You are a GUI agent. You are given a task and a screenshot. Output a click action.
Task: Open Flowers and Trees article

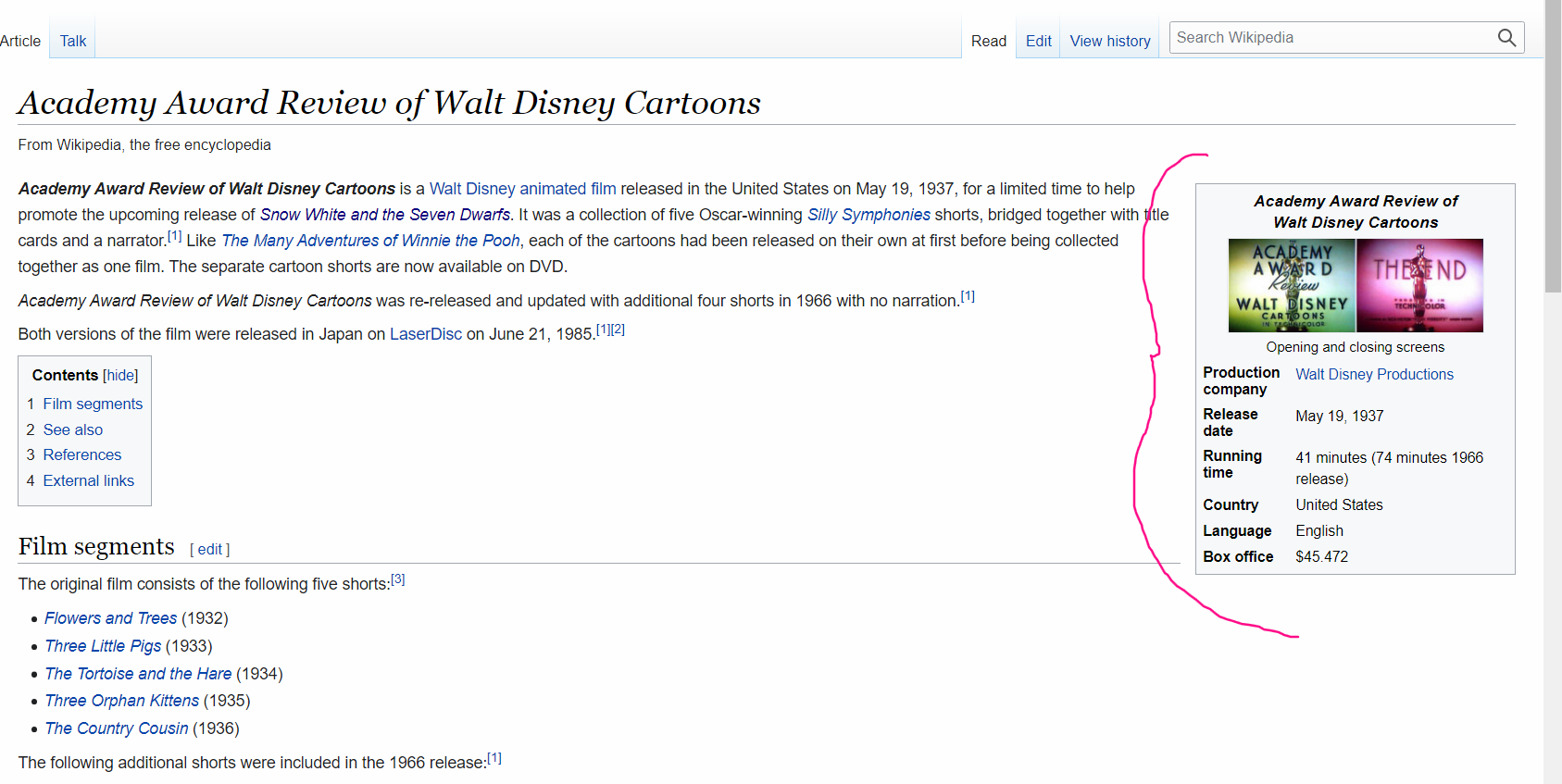pos(111,618)
